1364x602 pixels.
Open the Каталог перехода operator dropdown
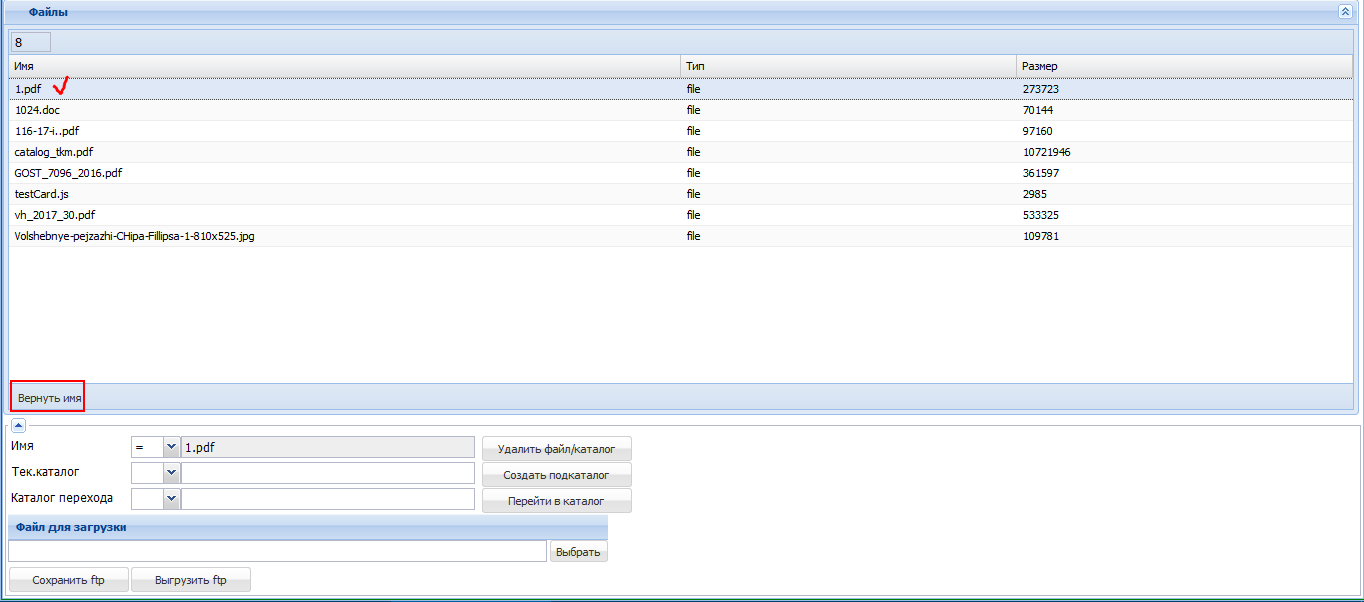click(171, 499)
